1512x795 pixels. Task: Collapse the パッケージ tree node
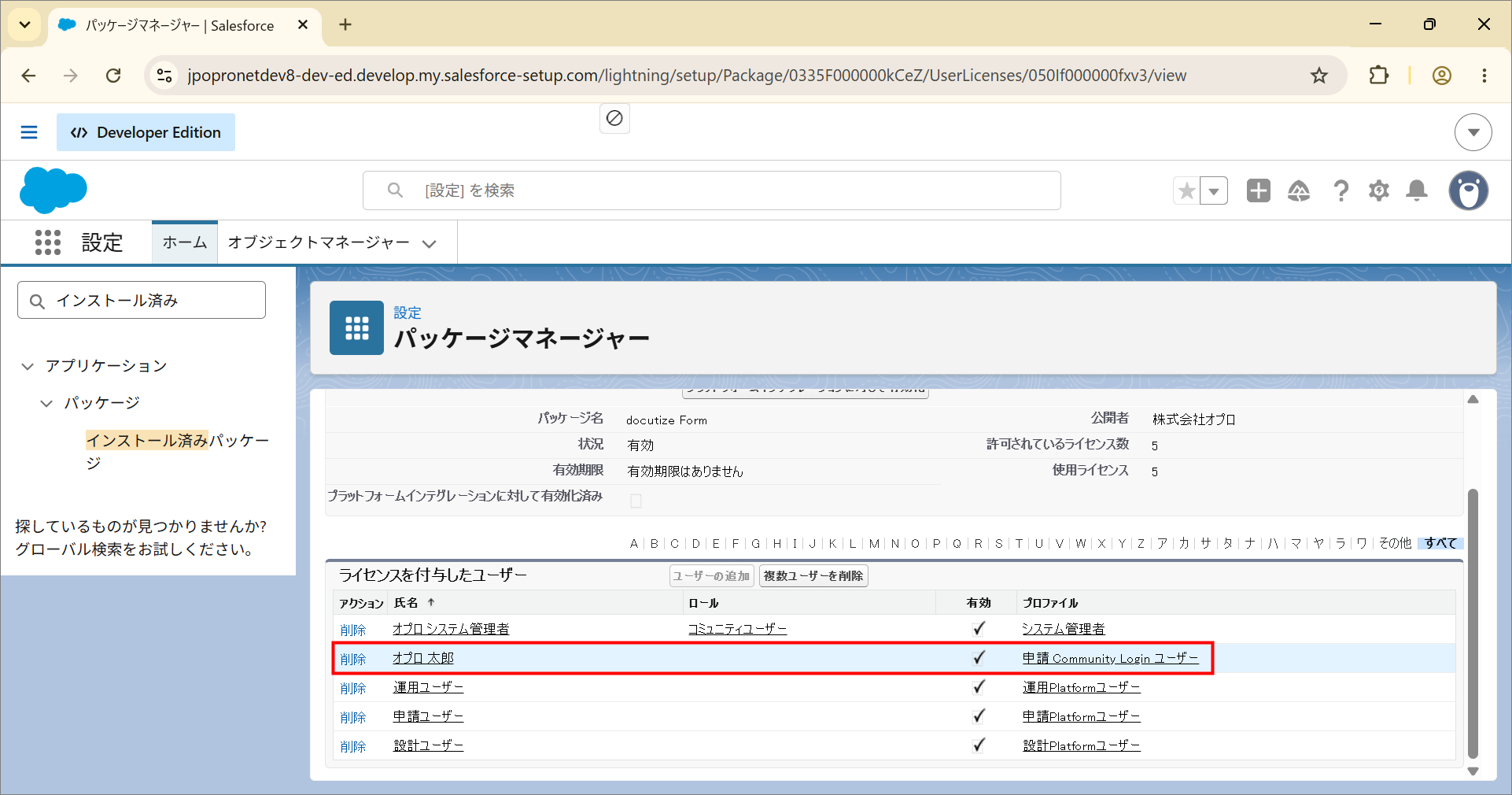[46, 403]
